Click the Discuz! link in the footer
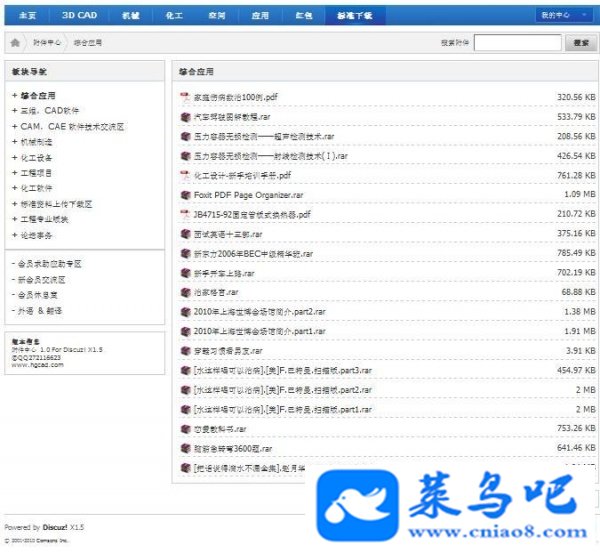 tap(55, 527)
